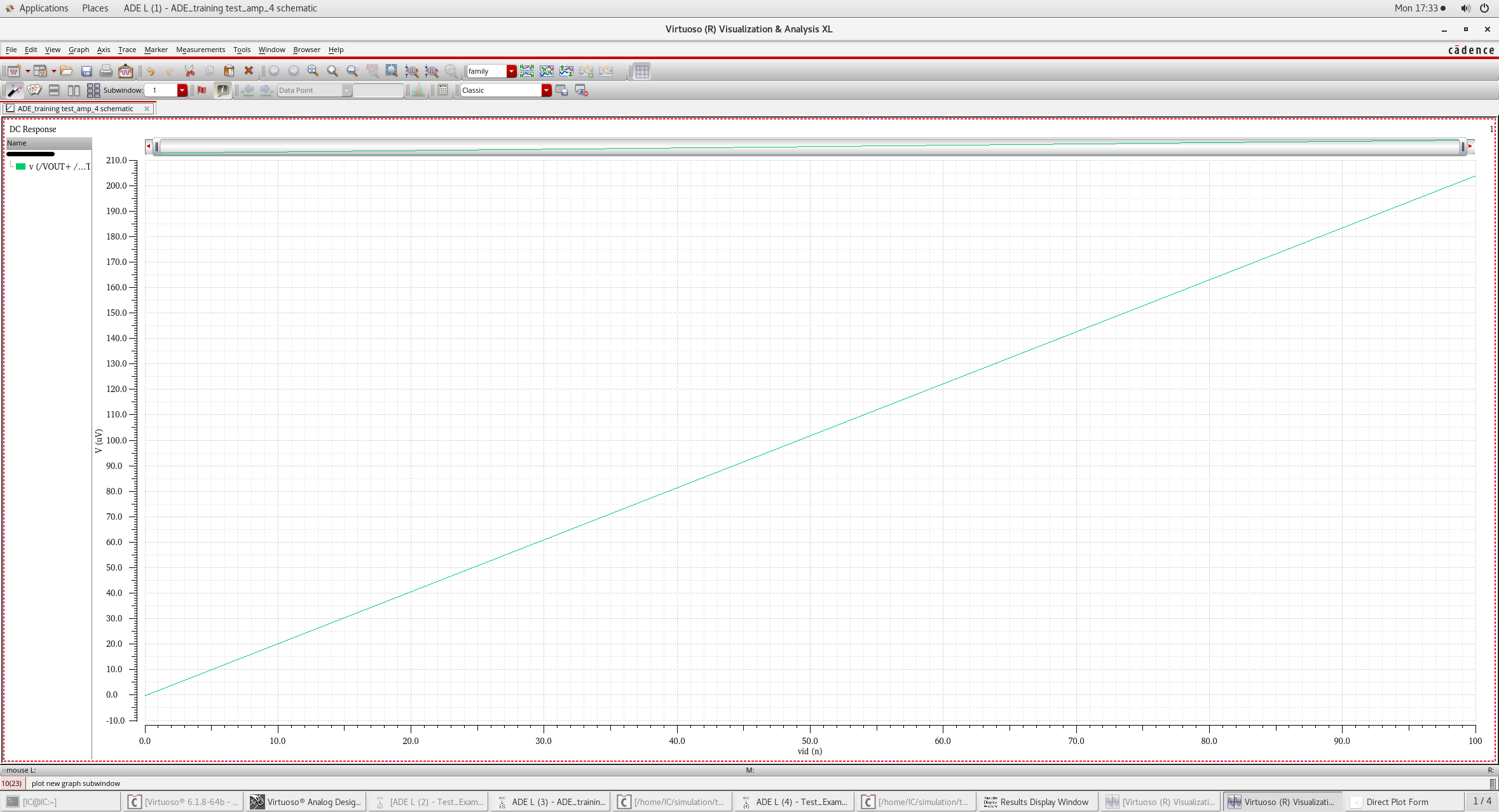Click the horizontal pan slider above graph

809,147
